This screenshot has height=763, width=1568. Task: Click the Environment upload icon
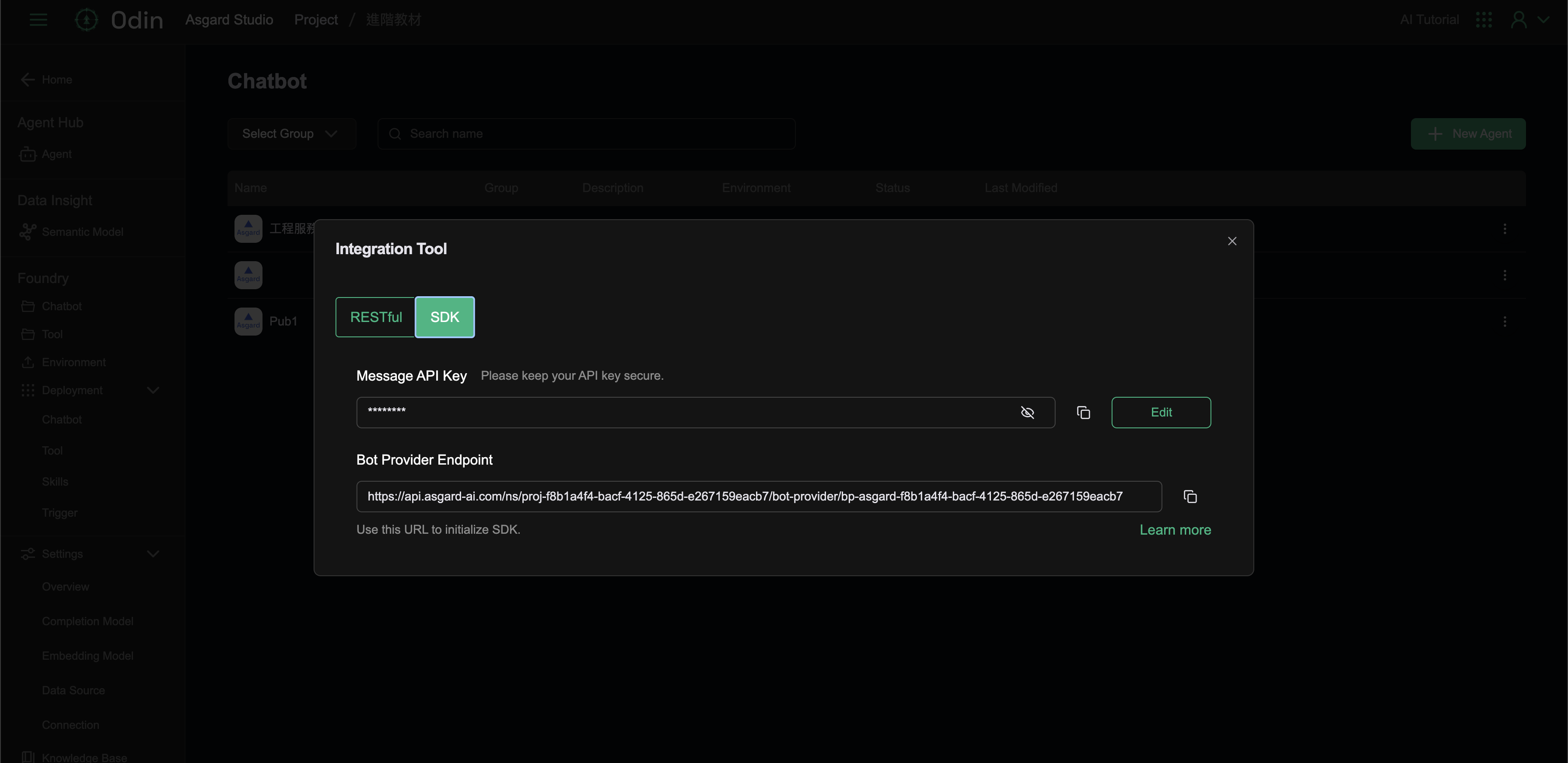28,362
